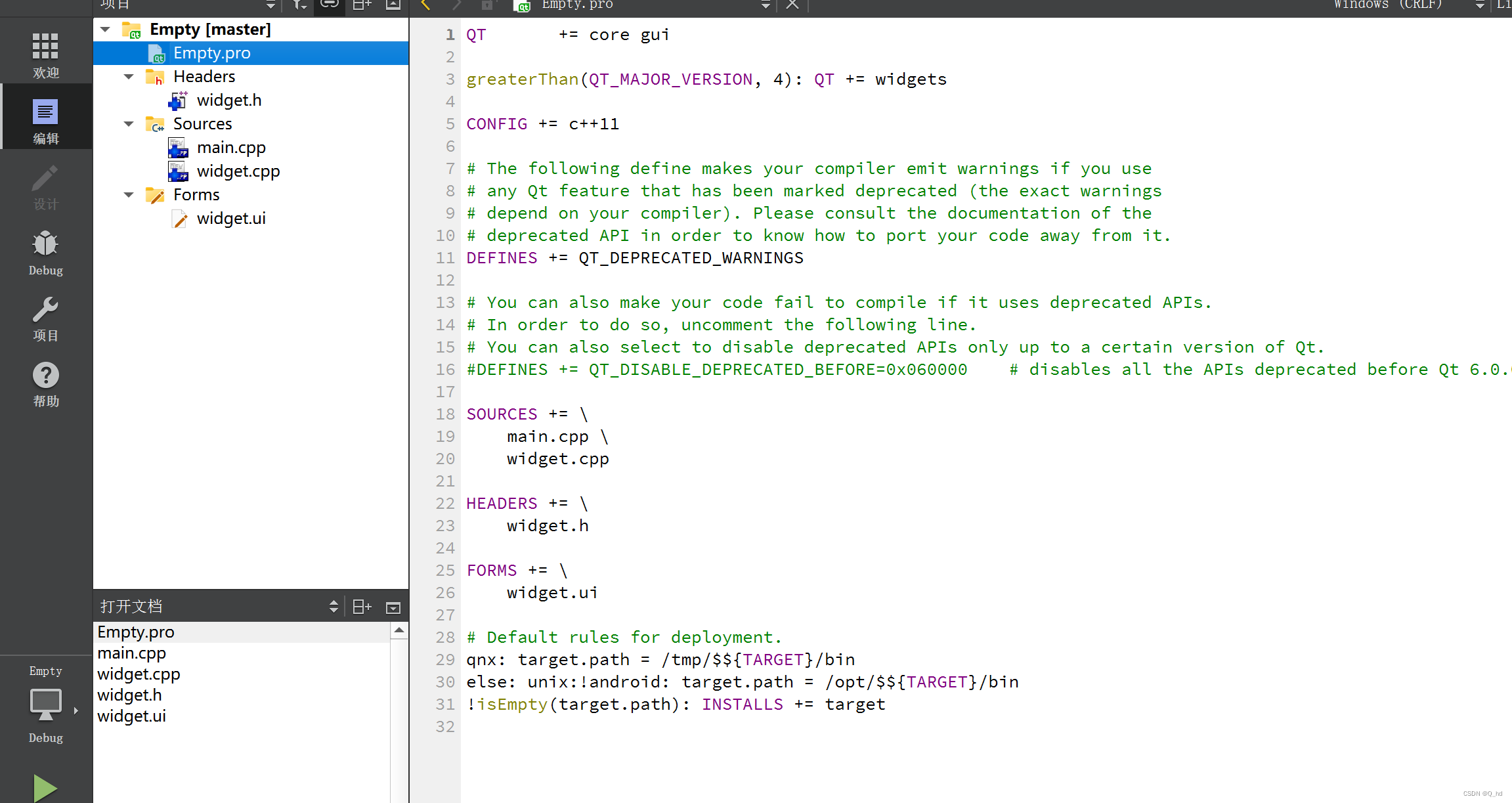The width and height of the screenshot is (1512, 803).
Task: Click line number 1 in the editor gutter
Action: click(450, 35)
